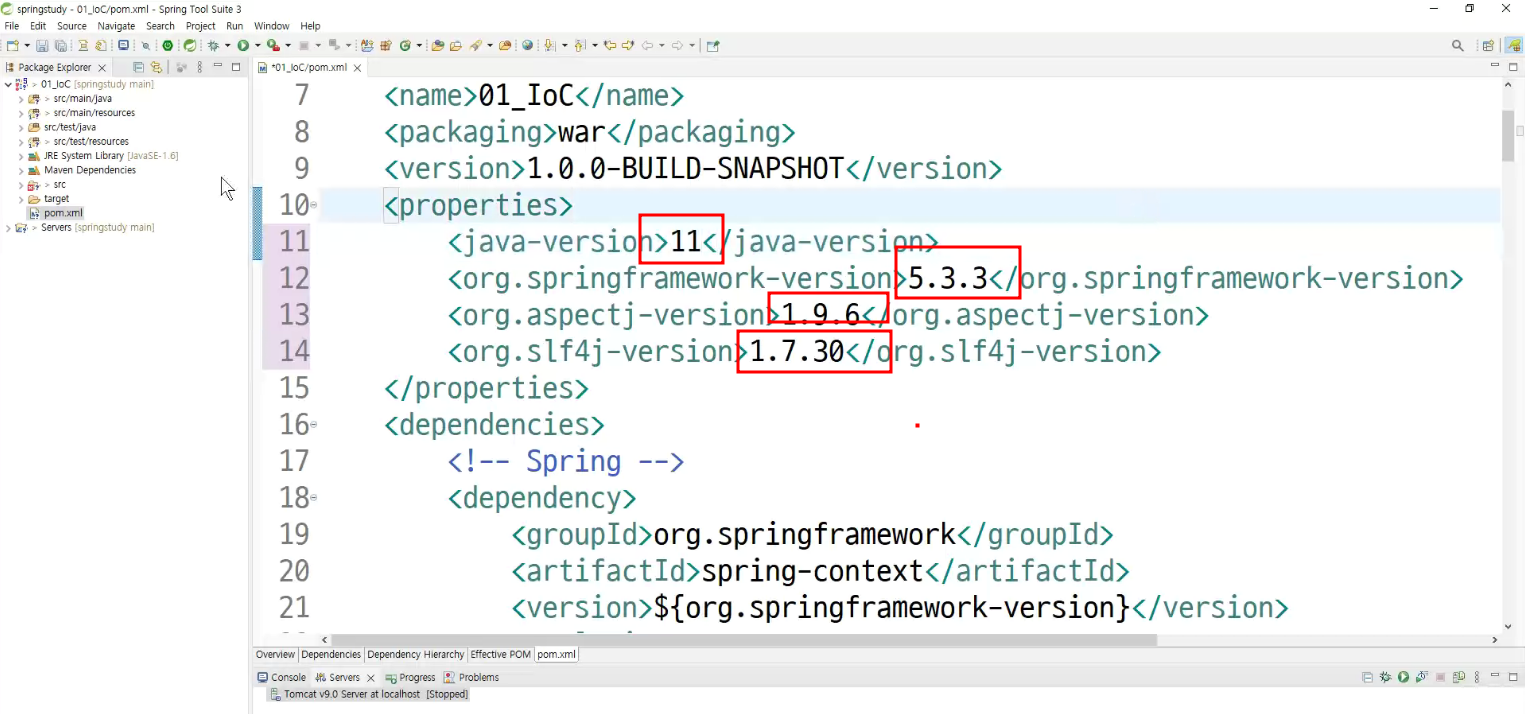Expand the src/main/java folder

[x=21, y=99]
